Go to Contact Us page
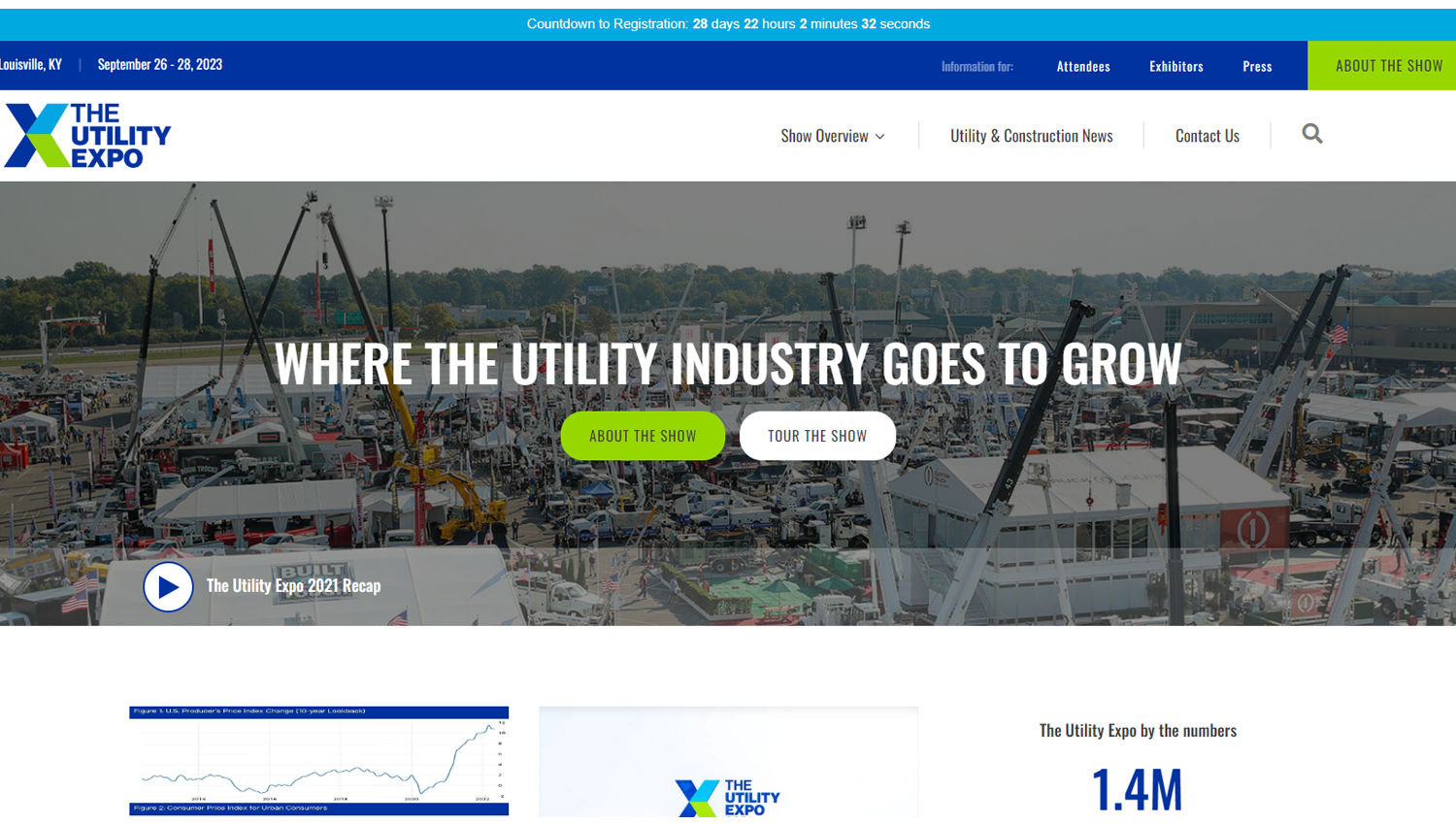The height and width of the screenshot is (825, 1456). click(x=1207, y=136)
